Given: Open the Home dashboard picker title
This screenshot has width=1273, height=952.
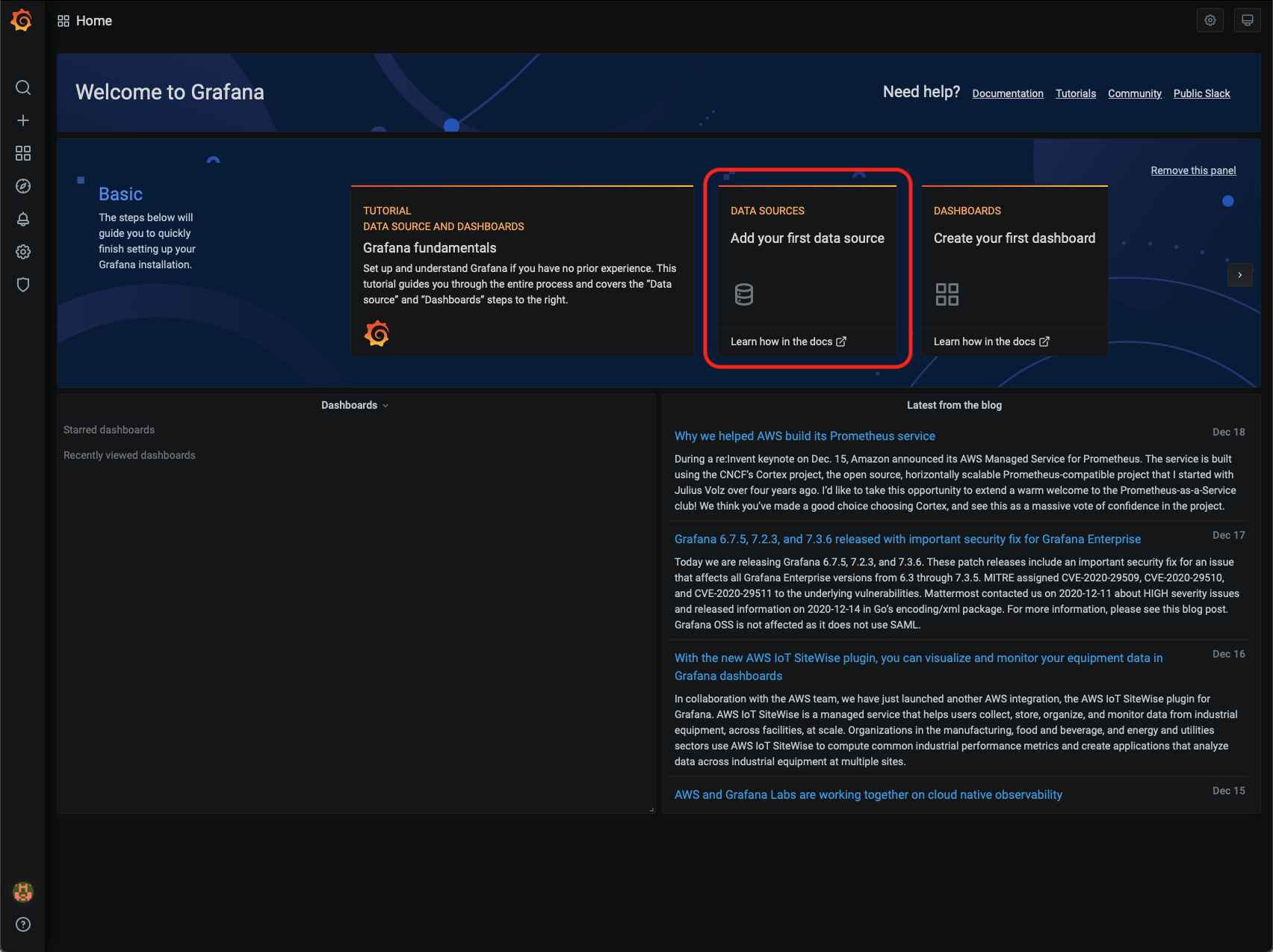Looking at the screenshot, I should 94,21.
